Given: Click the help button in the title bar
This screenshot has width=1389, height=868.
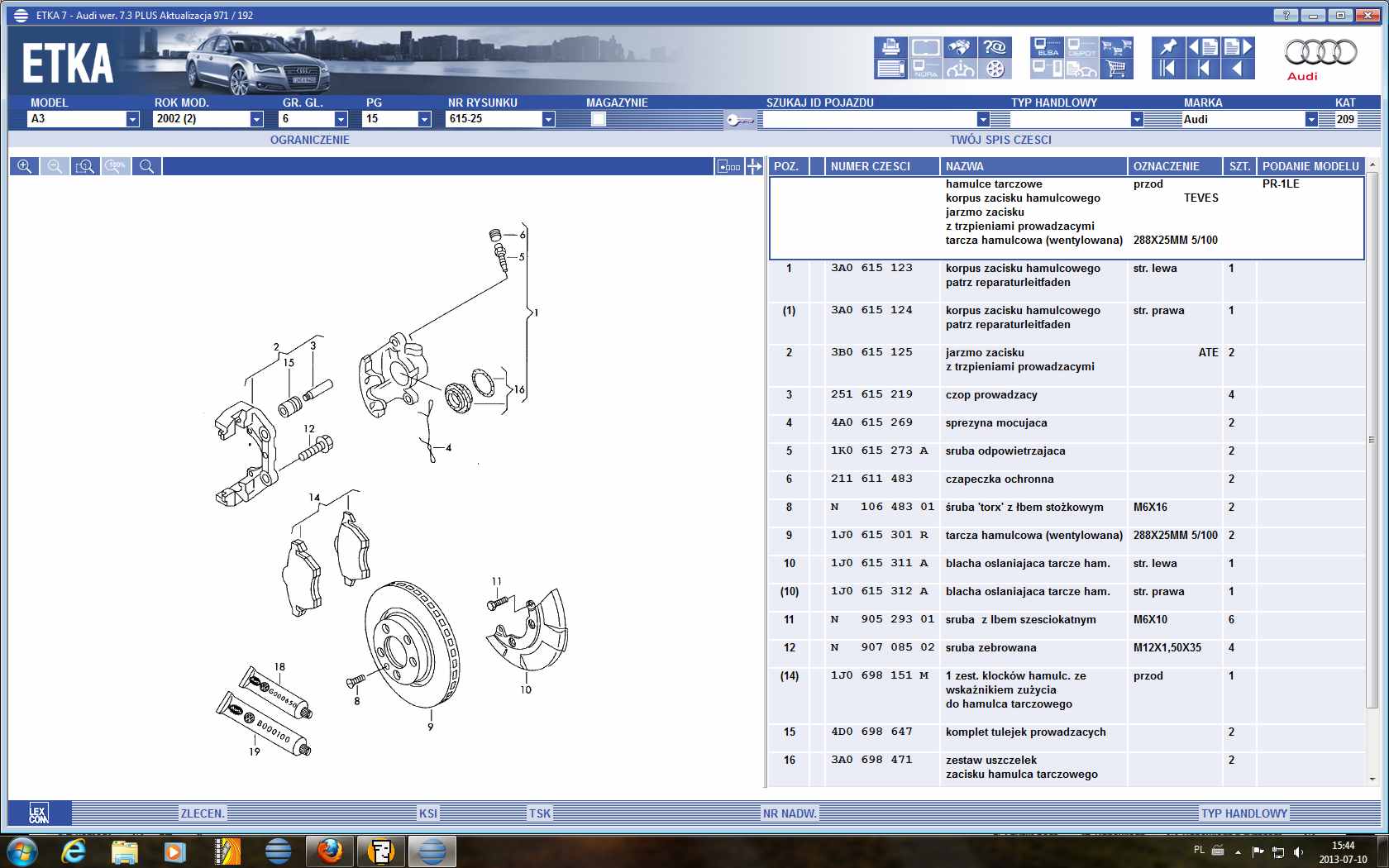Looking at the screenshot, I should (x=1286, y=15).
